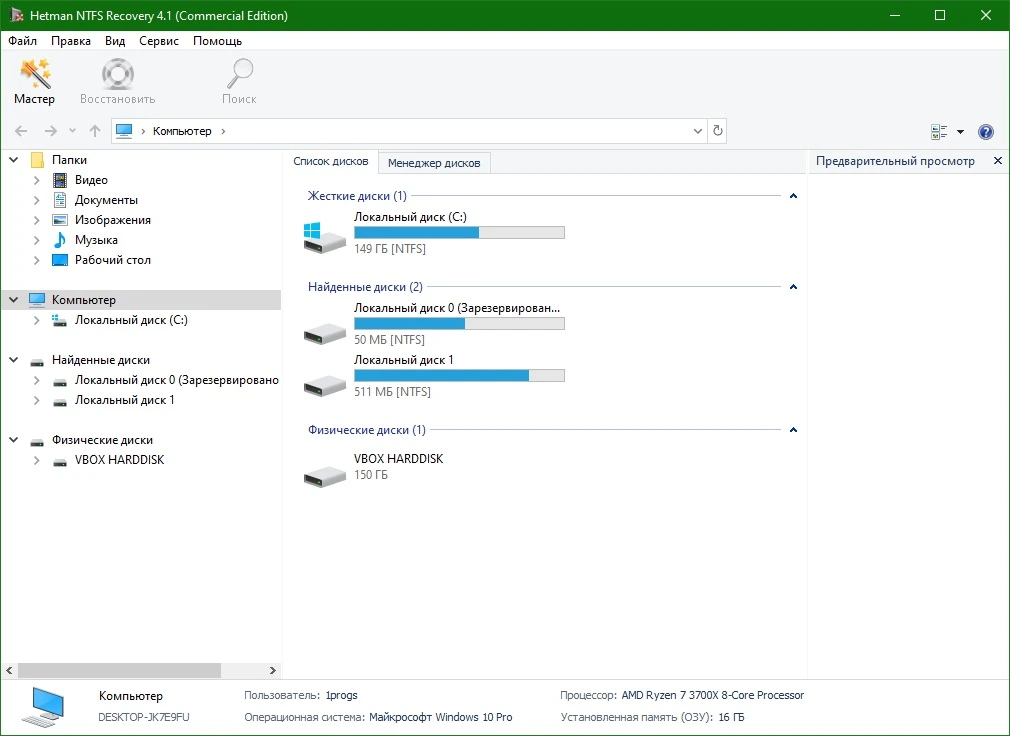Select Локальный диск 1 in the tree

[124, 400]
